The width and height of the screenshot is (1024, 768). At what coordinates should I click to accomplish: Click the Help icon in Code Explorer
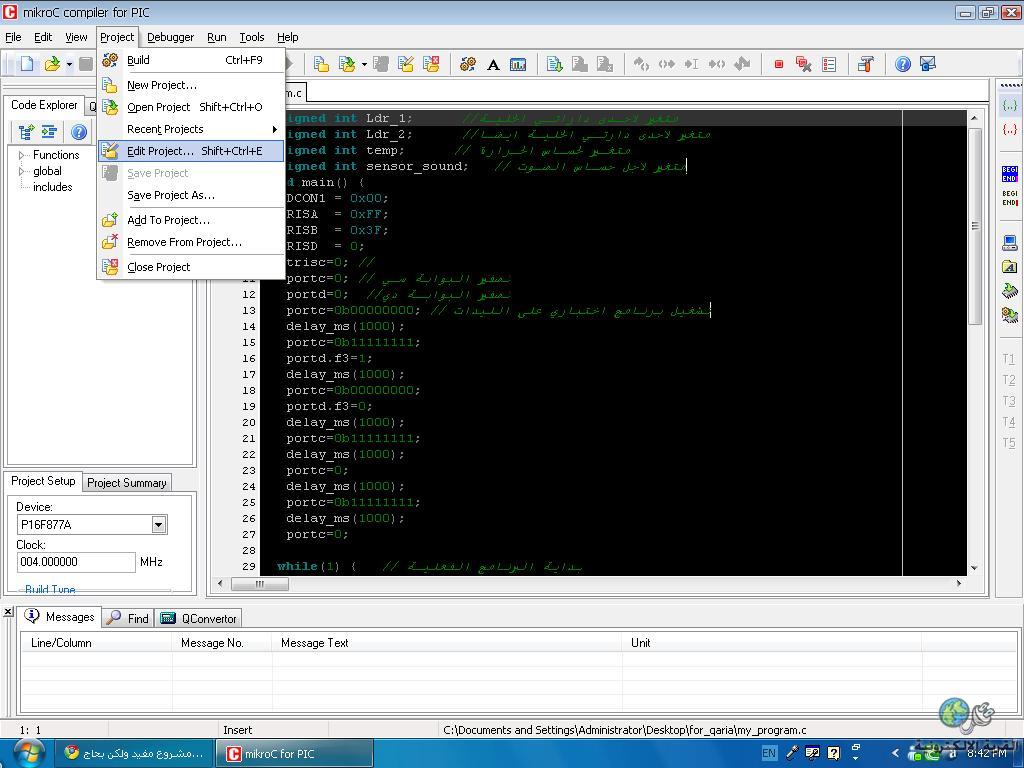pos(79,133)
